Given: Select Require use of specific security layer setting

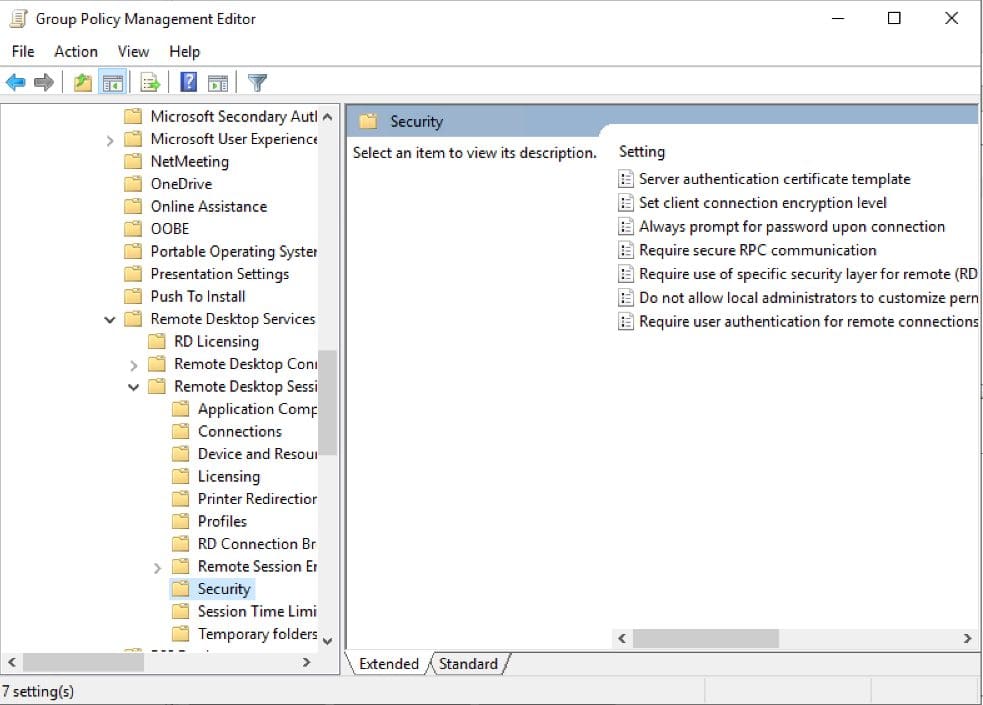Looking at the screenshot, I should 807,274.
